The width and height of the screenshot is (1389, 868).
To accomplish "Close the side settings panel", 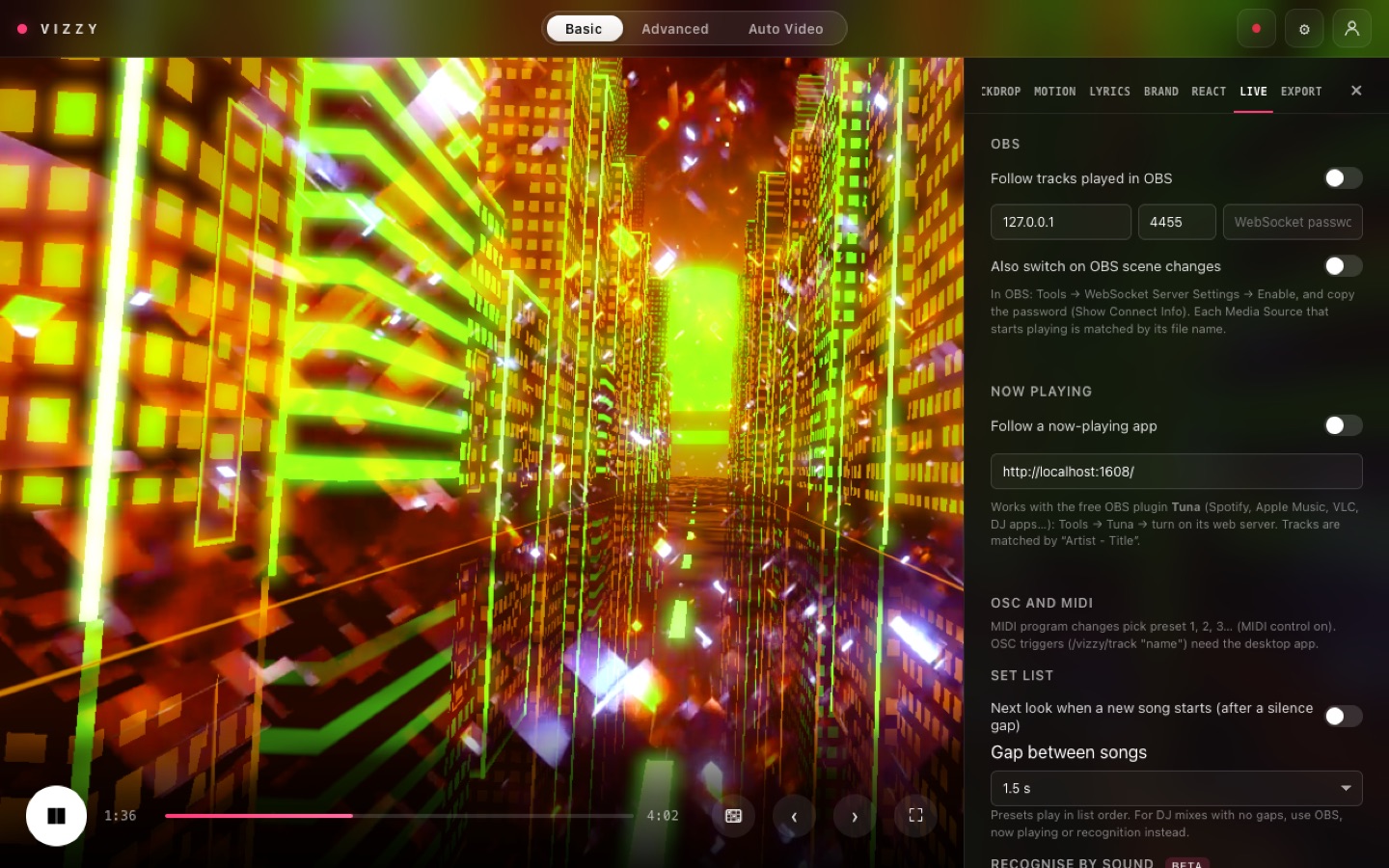I will point(1356,91).
